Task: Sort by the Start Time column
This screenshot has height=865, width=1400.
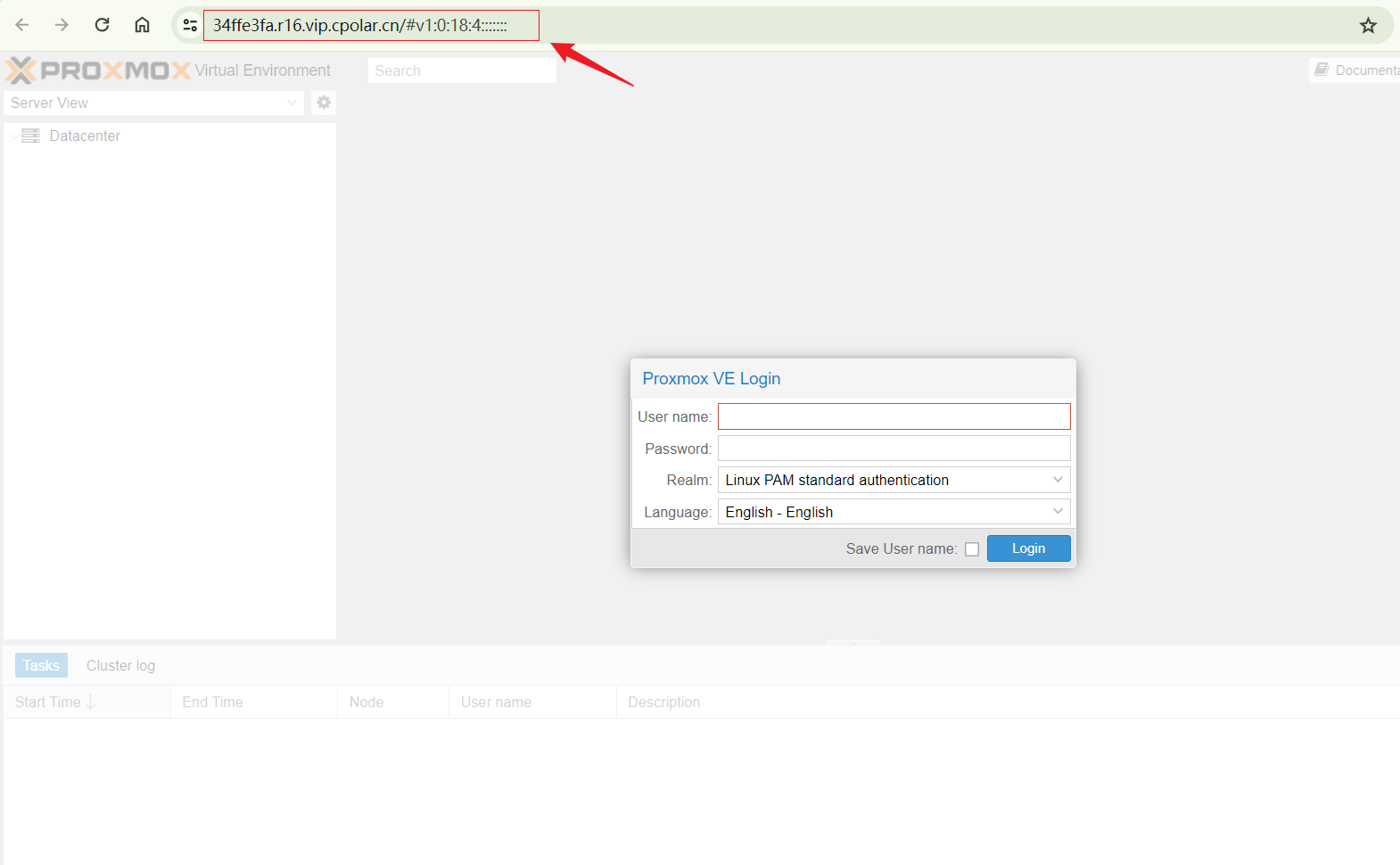Action: (86, 702)
